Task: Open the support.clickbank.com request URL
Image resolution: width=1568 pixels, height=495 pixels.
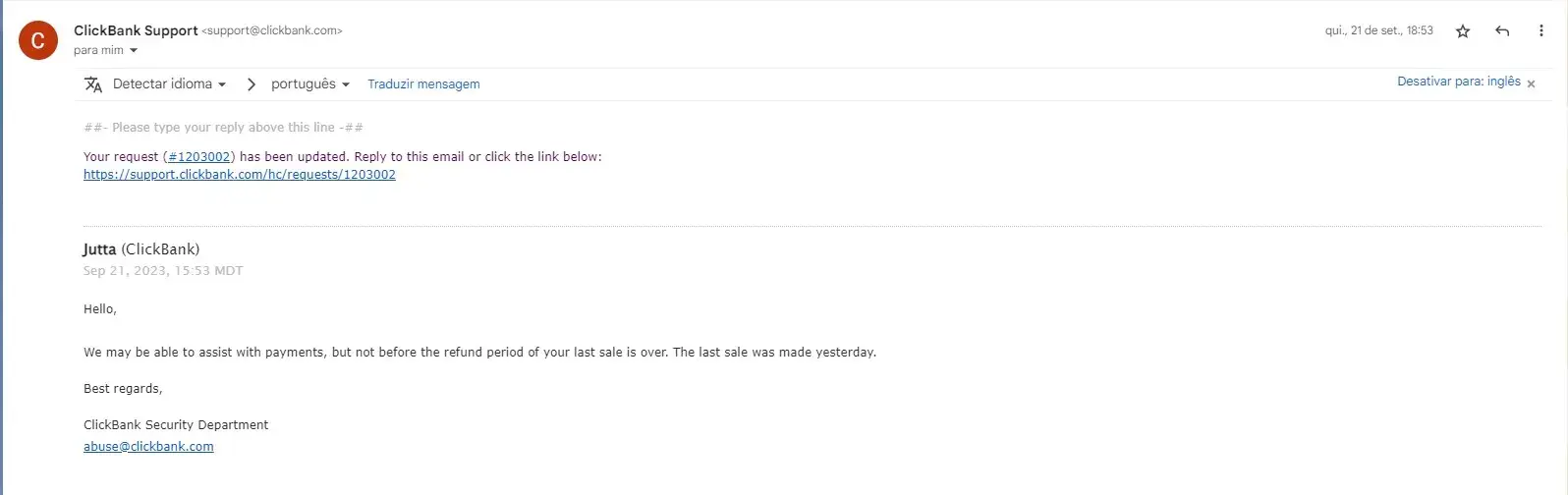Action: (240, 175)
